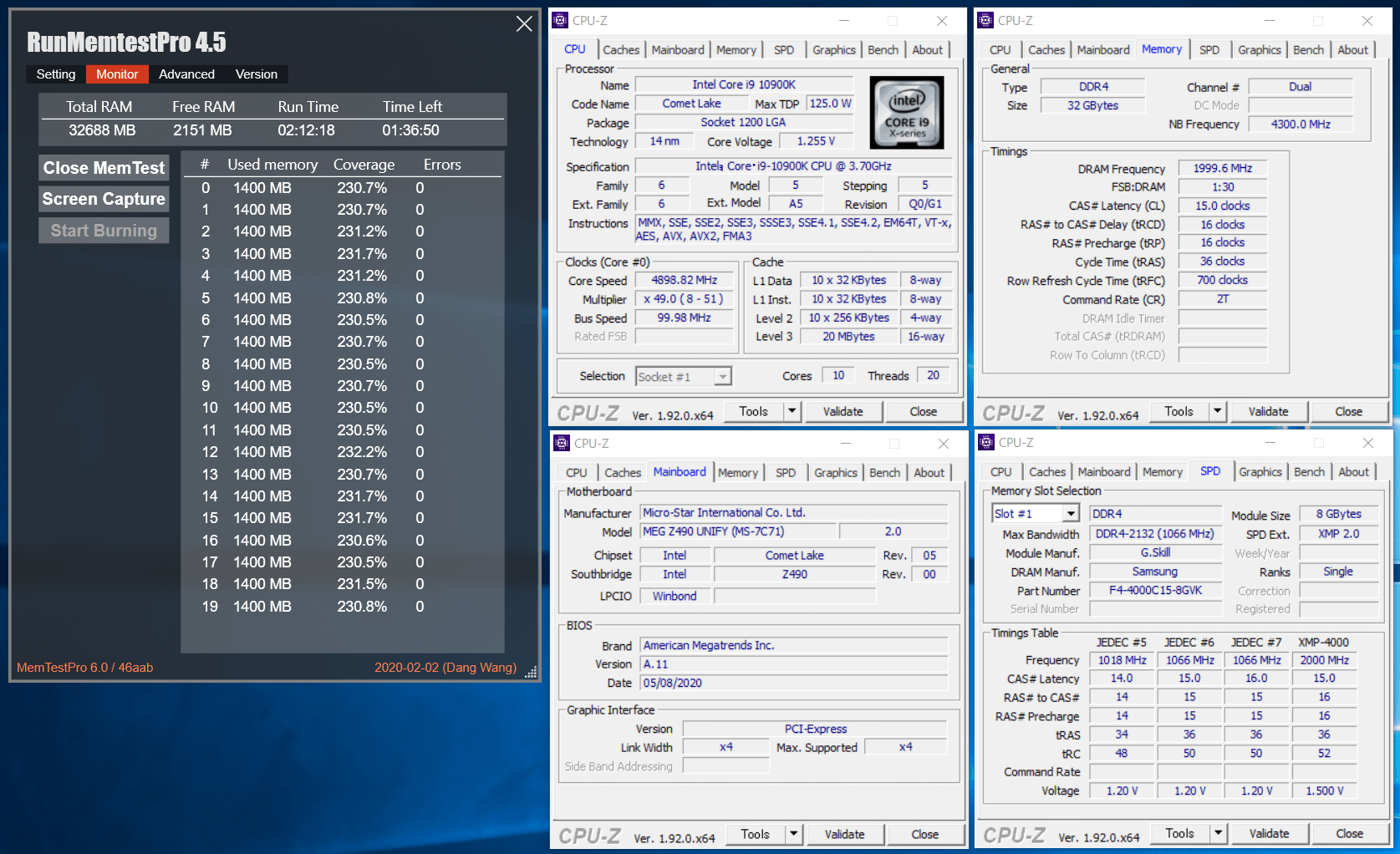Click the Coverage column header
This screenshot has width=1400, height=854.
coord(364,165)
